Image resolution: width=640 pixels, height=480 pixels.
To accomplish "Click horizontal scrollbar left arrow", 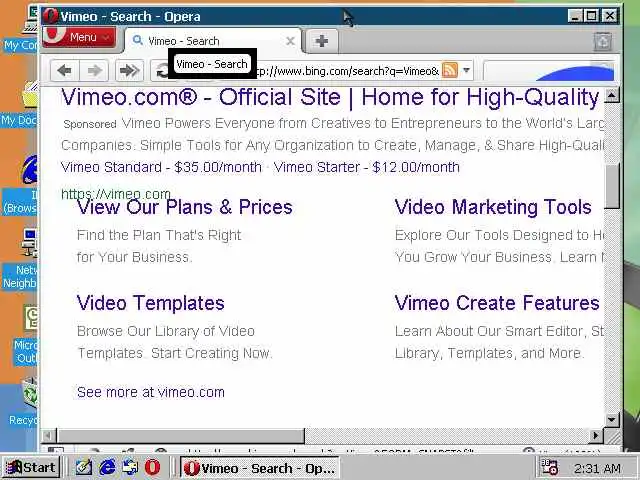I will (49, 436).
